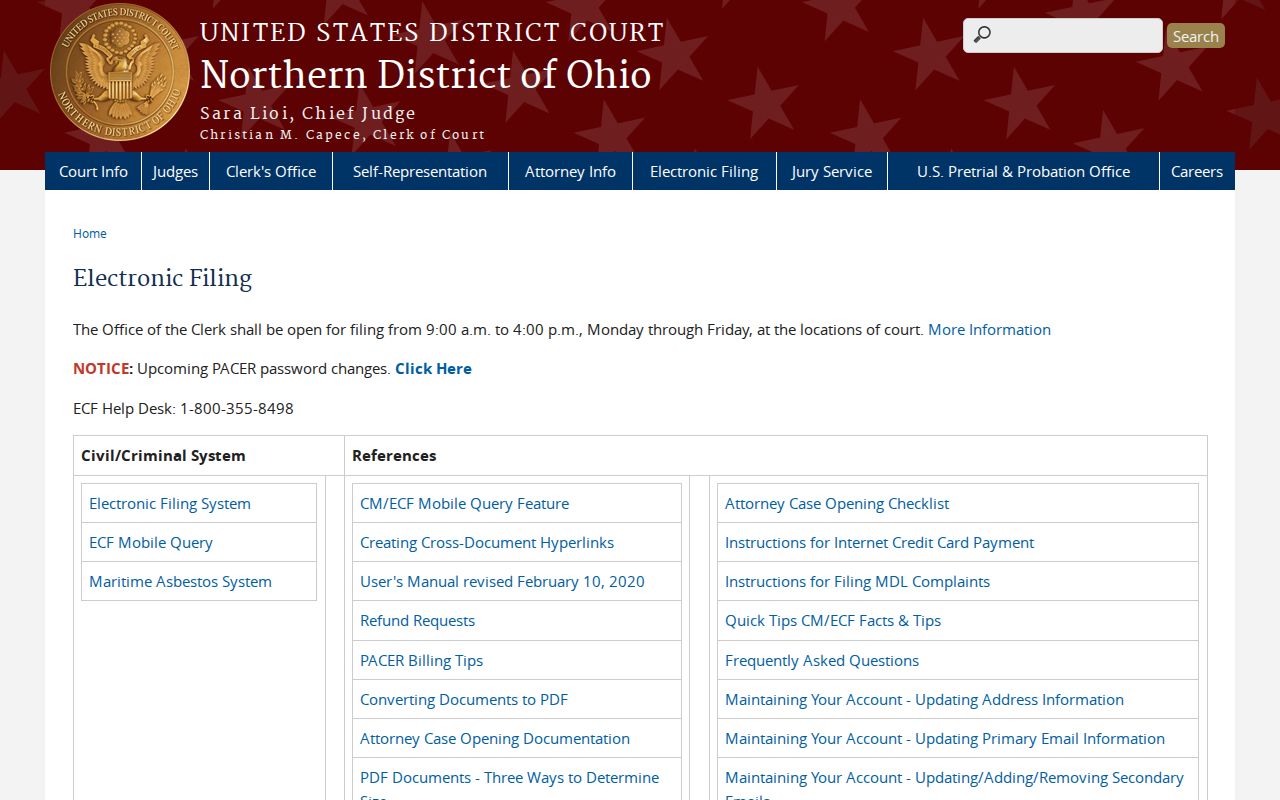Viewport: 1280px width, 800px height.
Task: Open CM/ECF Mobile Query Feature reference
Action: tap(464, 503)
